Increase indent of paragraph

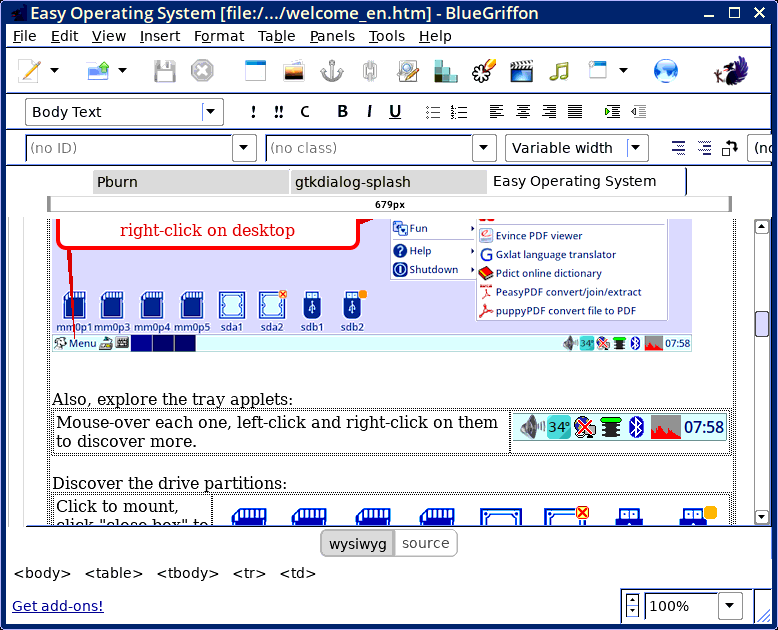613,112
